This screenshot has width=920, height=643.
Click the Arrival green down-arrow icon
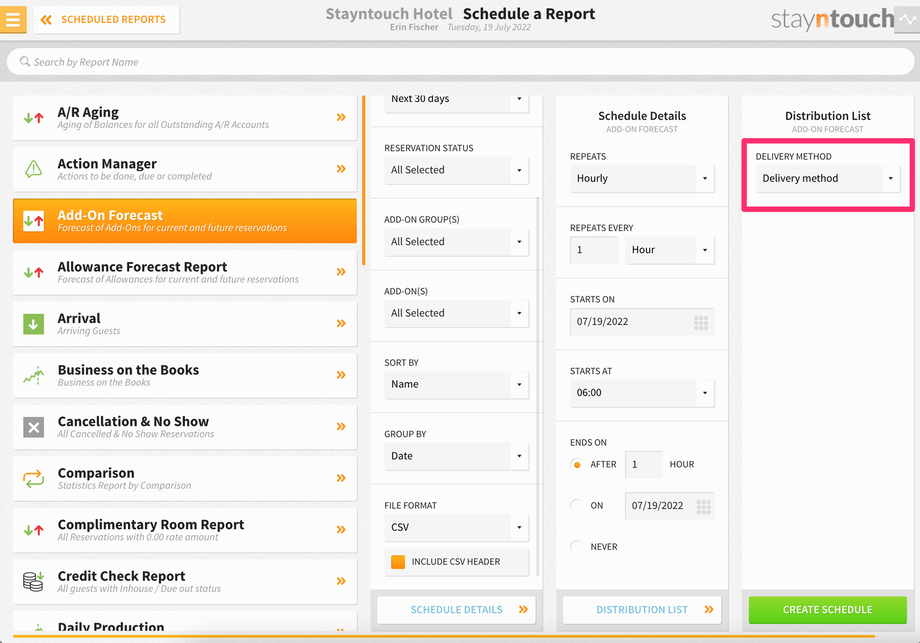(x=33, y=323)
